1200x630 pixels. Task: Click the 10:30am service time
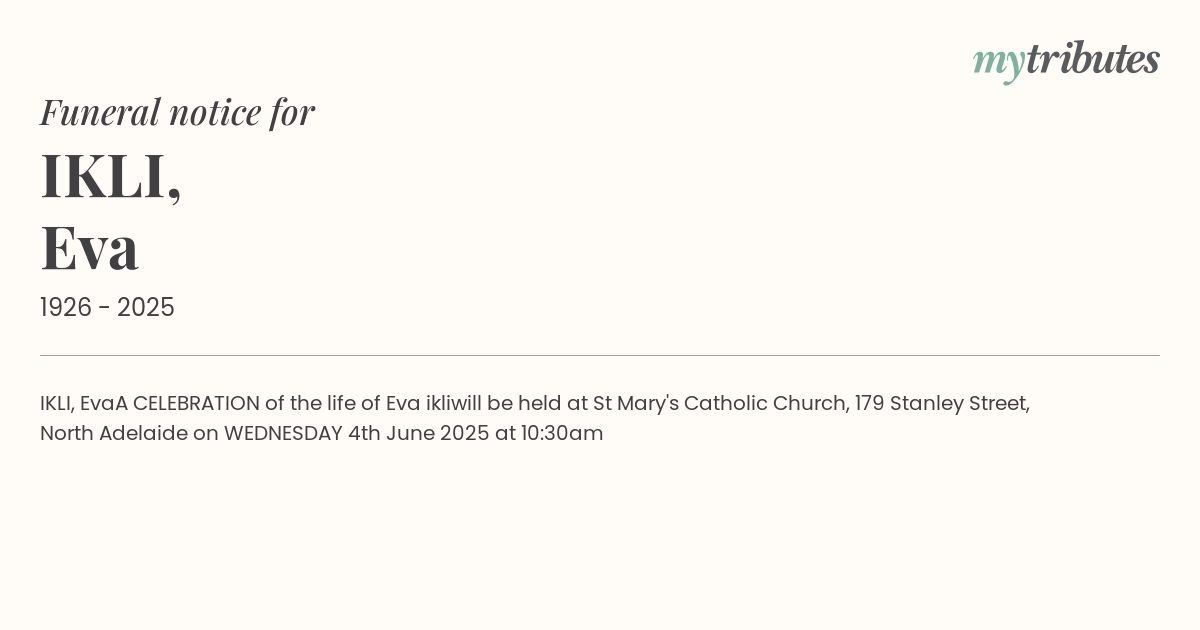point(562,434)
